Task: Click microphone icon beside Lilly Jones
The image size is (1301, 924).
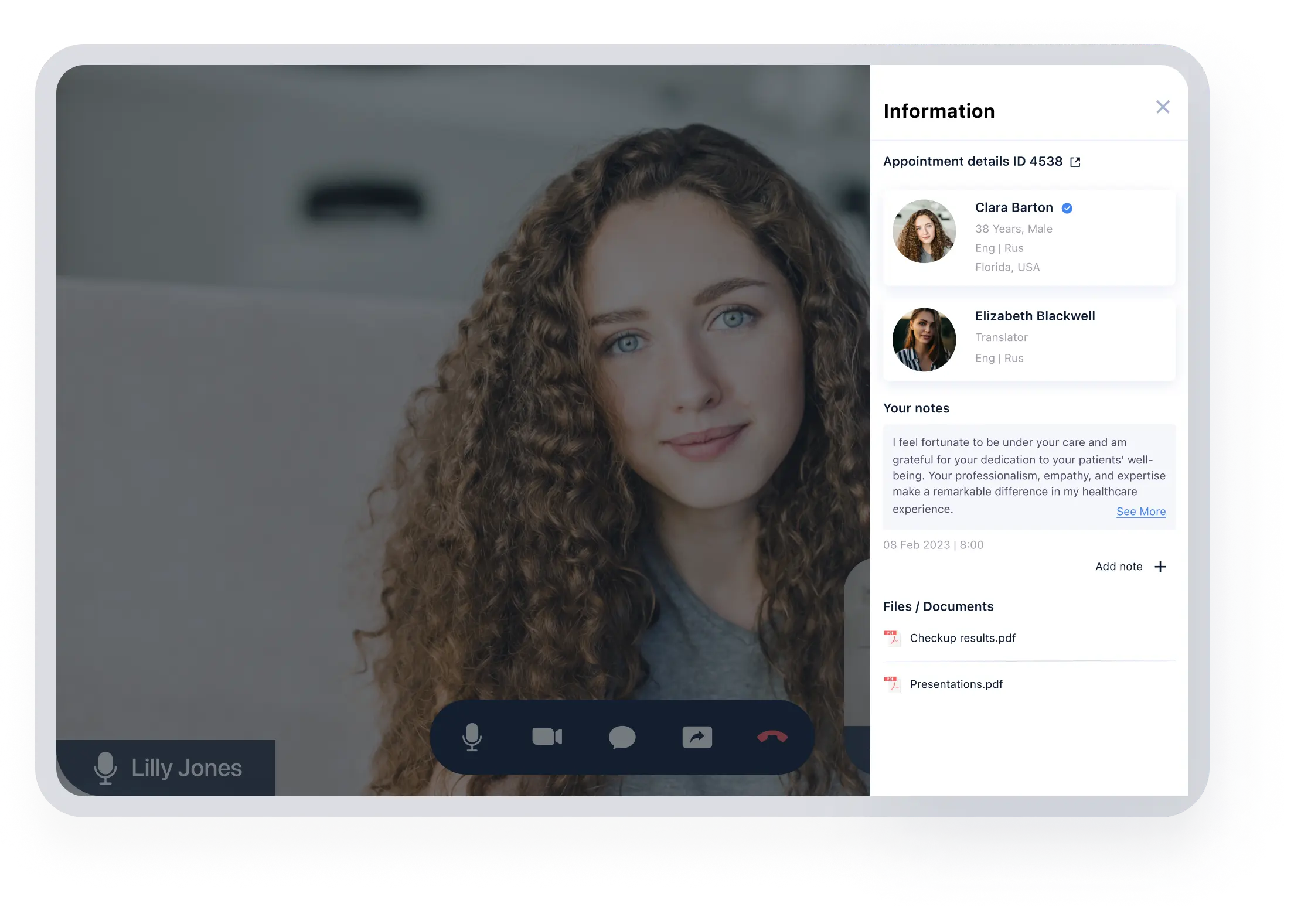Action: coord(105,768)
